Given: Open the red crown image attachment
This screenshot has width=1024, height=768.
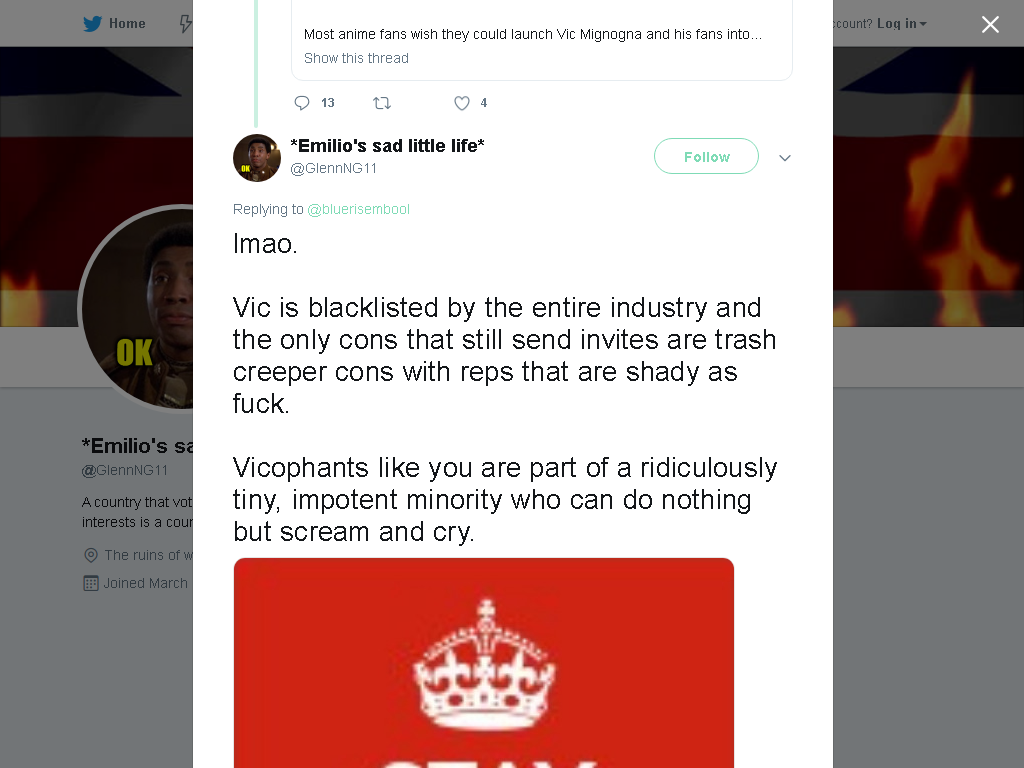Looking at the screenshot, I should (484, 663).
